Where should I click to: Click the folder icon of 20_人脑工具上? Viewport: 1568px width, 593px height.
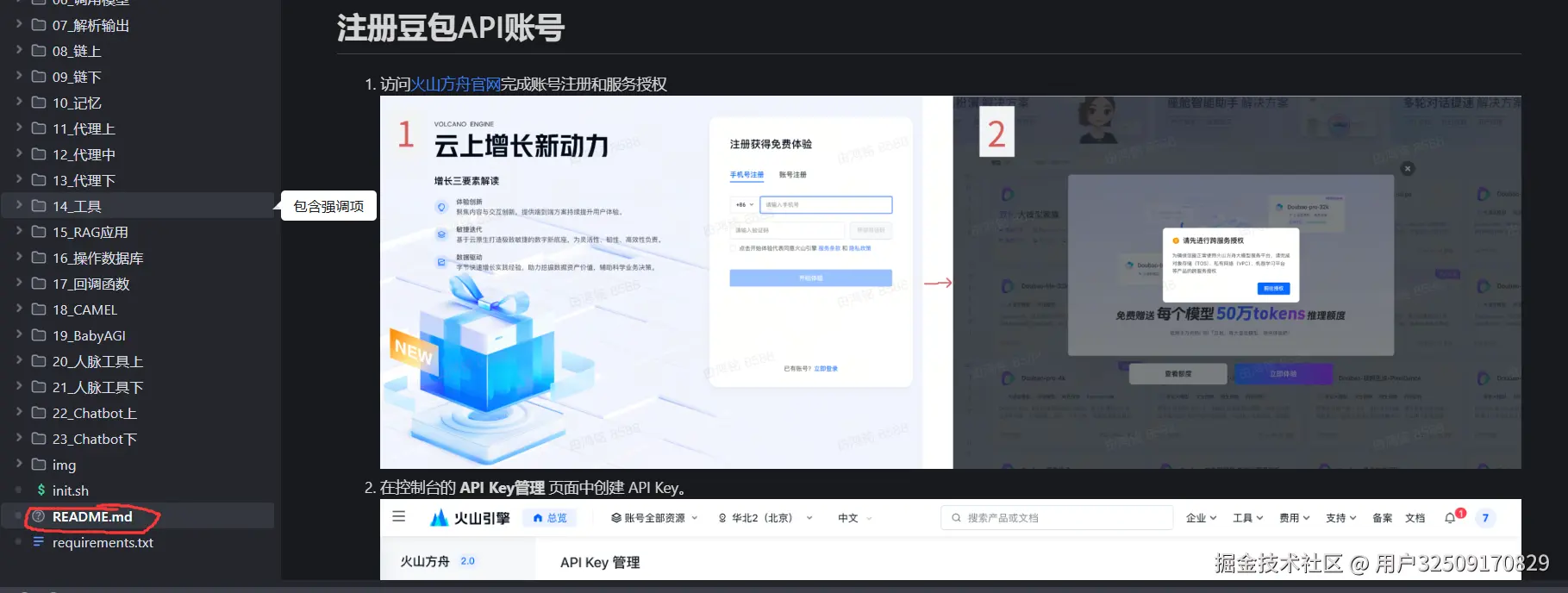[x=39, y=361]
